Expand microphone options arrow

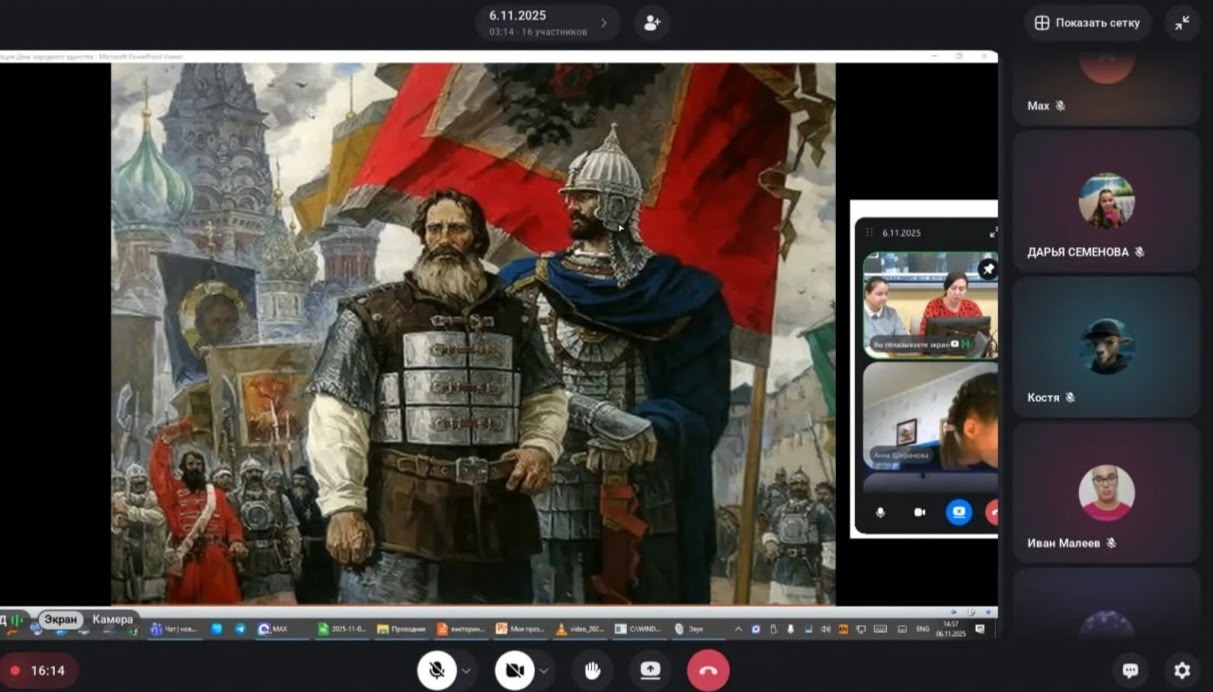pyautogui.click(x=466, y=670)
